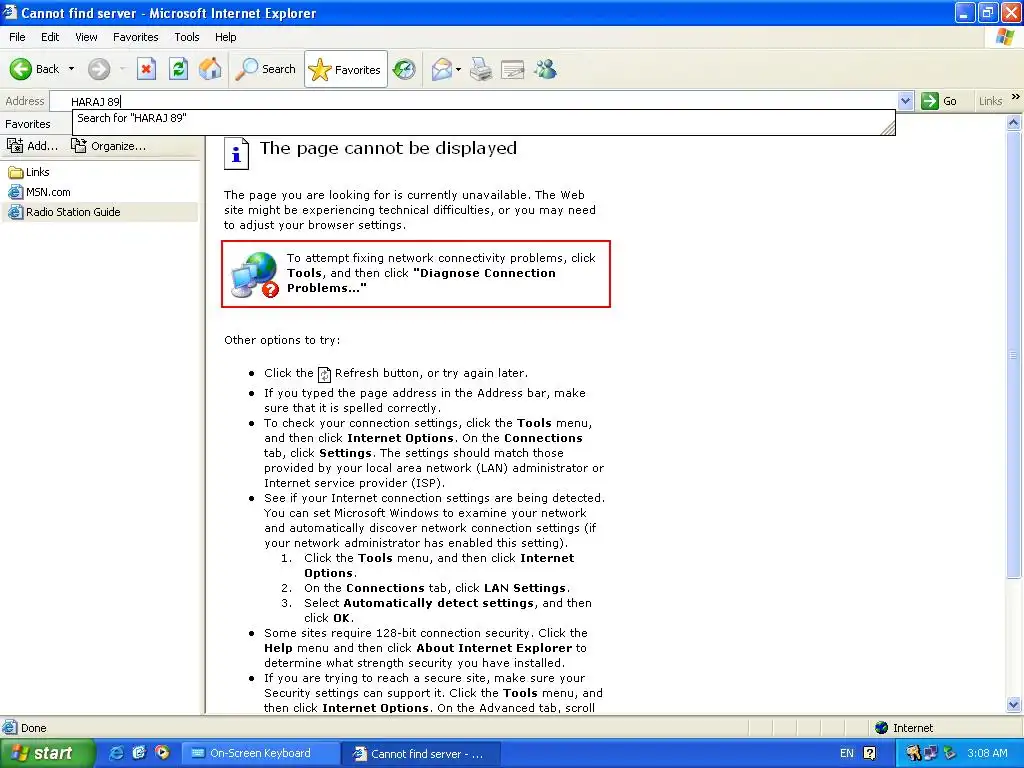
Task: Click the scroll down arrow of the page
Action: coord(1014,704)
